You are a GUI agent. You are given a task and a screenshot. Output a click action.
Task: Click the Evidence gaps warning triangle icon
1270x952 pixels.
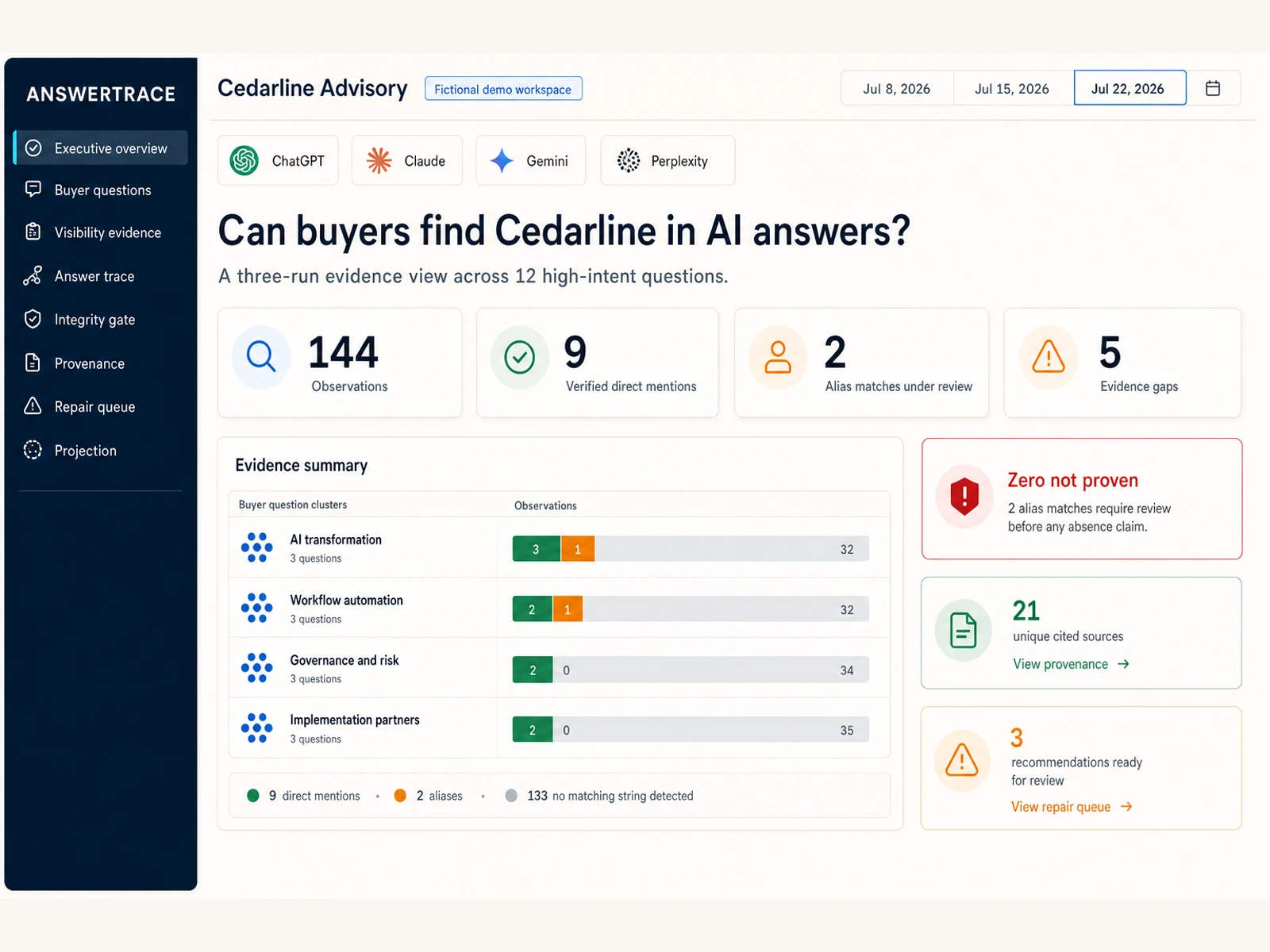click(1049, 357)
